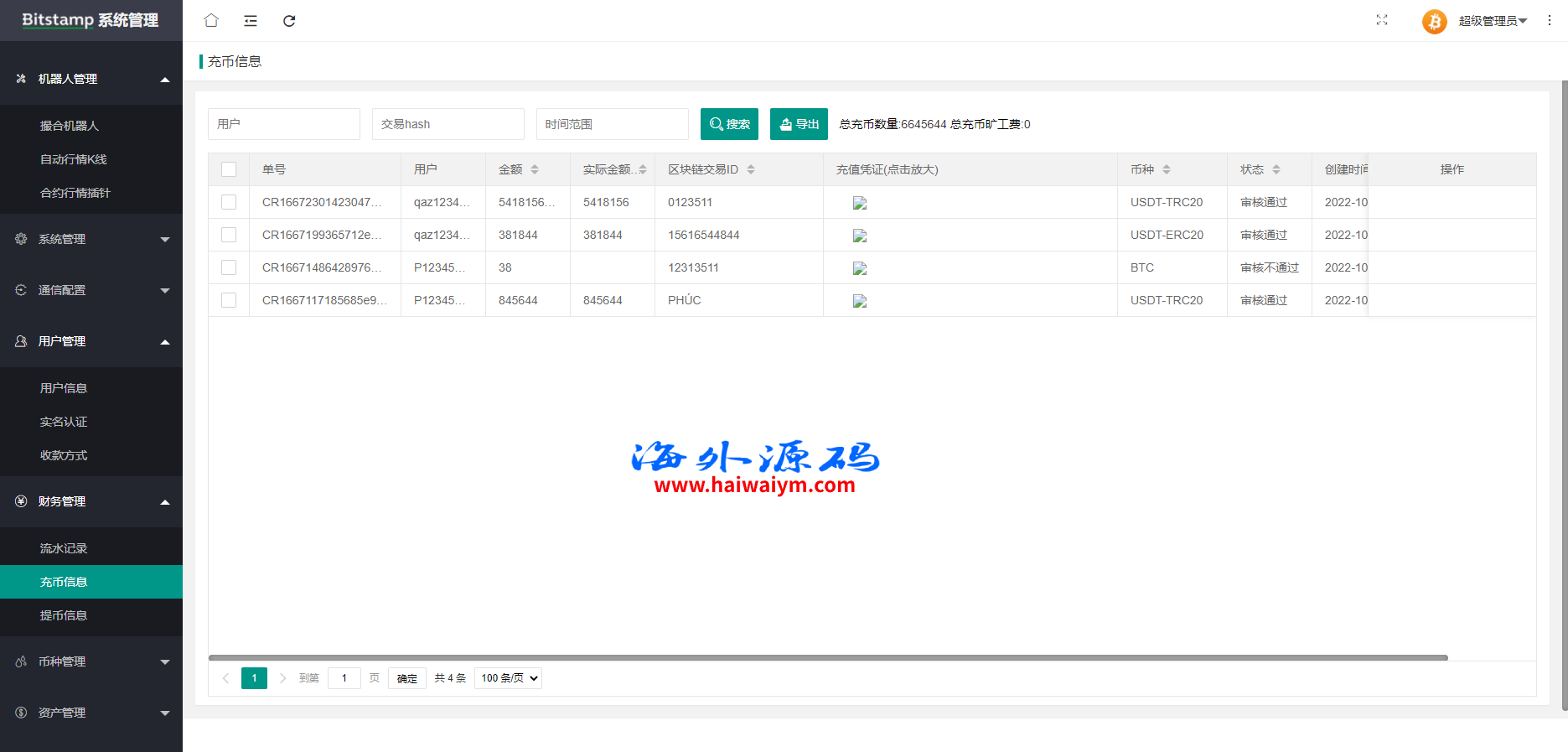1568x752 pixels.
Task: Expand the 系统管理 sidebar section
Action: (91, 239)
